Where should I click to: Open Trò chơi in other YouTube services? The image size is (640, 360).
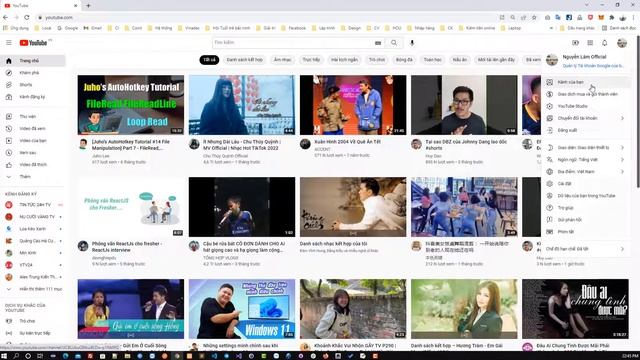point(33,321)
